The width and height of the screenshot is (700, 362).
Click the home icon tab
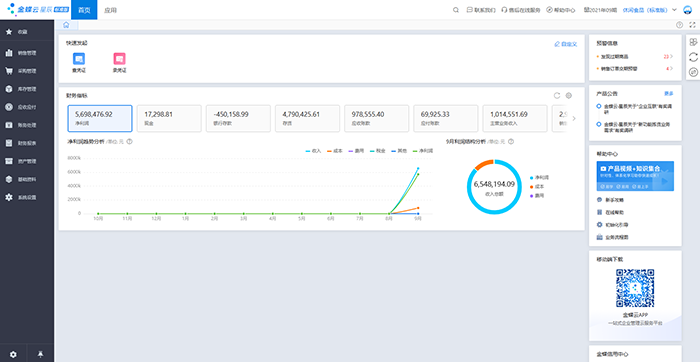pos(66,25)
